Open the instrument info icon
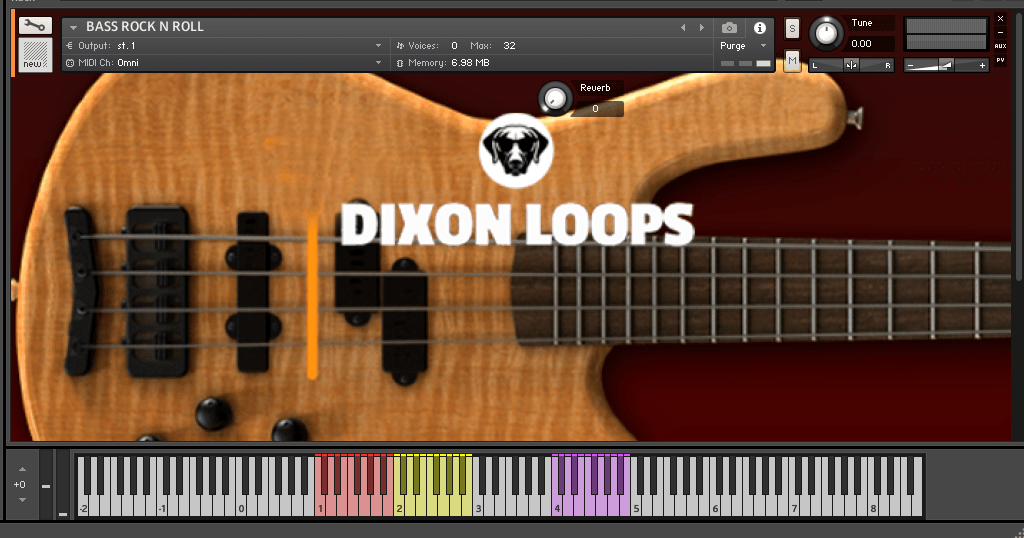Viewport: 1024px width, 538px height. pyautogui.click(x=759, y=28)
